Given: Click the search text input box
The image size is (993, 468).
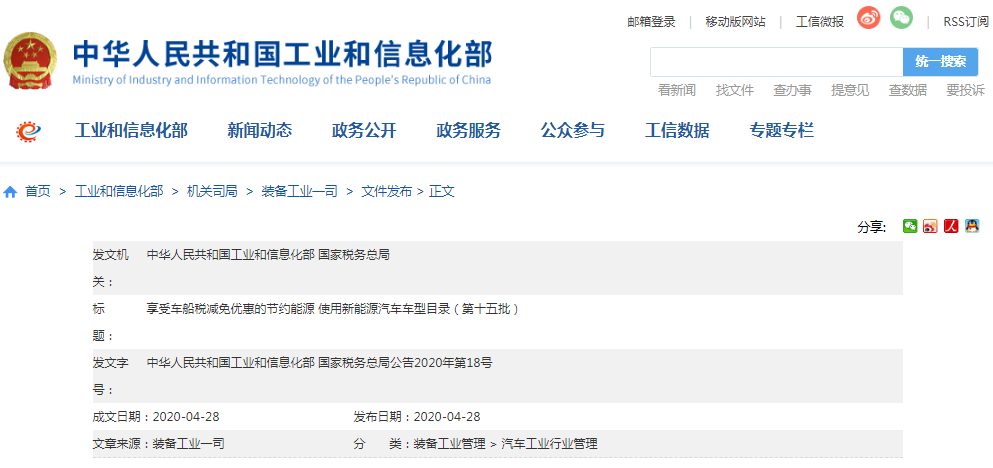Looking at the screenshot, I should tap(776, 62).
